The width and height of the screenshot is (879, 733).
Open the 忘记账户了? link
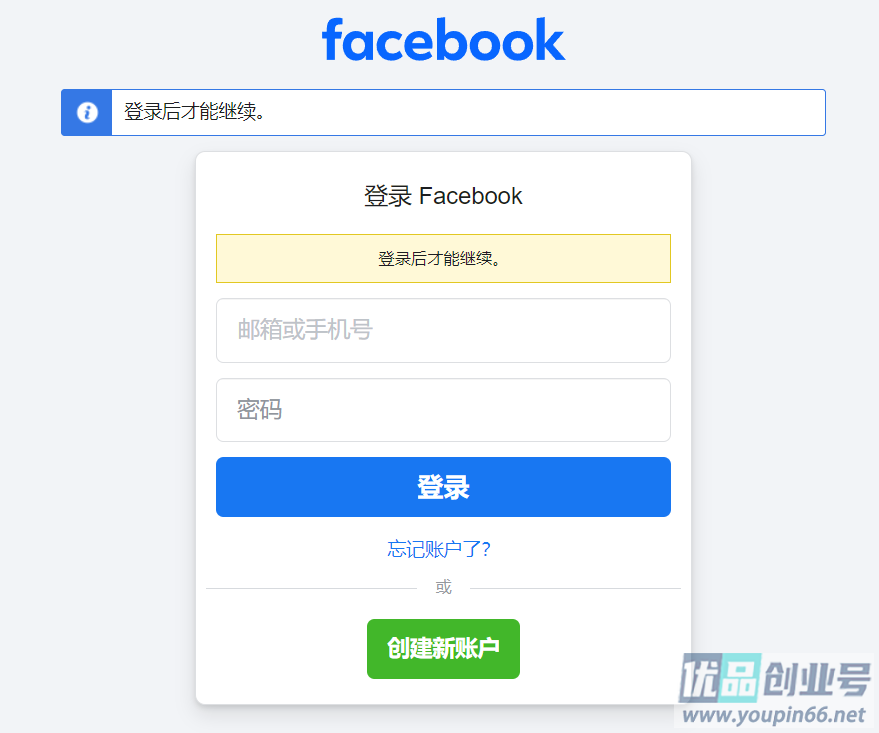click(x=439, y=549)
